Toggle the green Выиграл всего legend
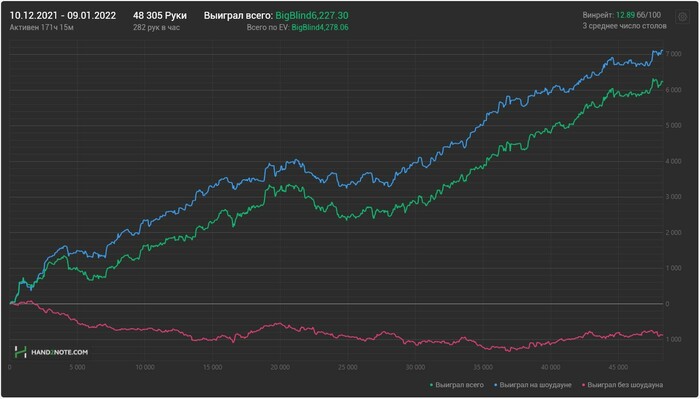The height and width of the screenshot is (399, 700). click(457, 384)
